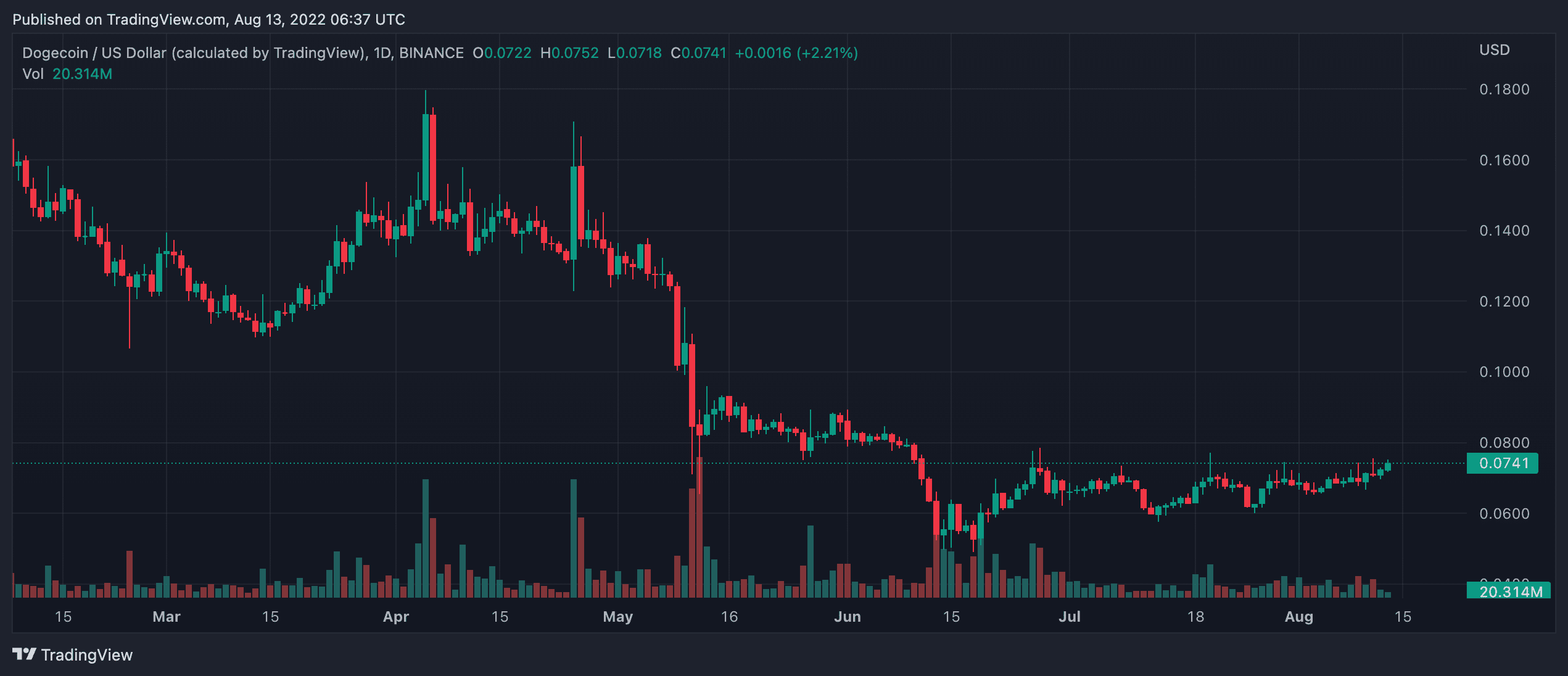Click the TradingView wordmark at bottom

87,654
